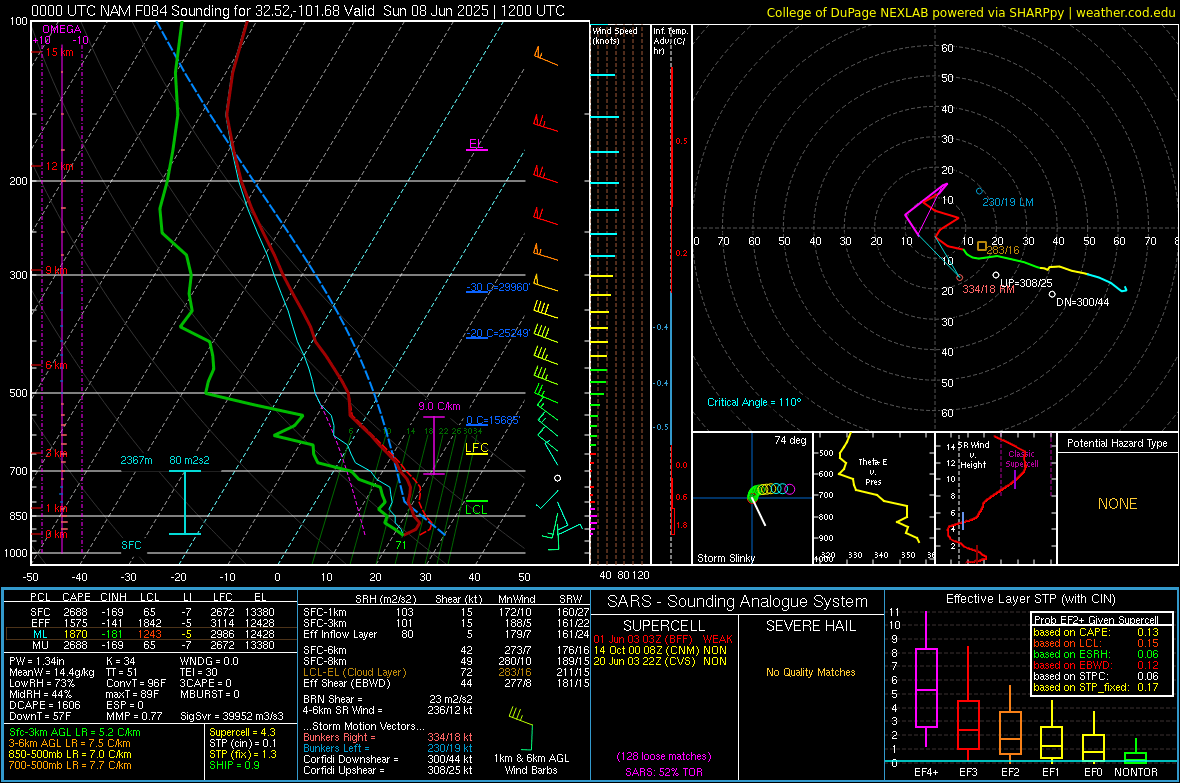Screen dimensions: 1180x783
Task: Click the 1km & 6km AGL wind barb icon
Action: [x=522, y=727]
